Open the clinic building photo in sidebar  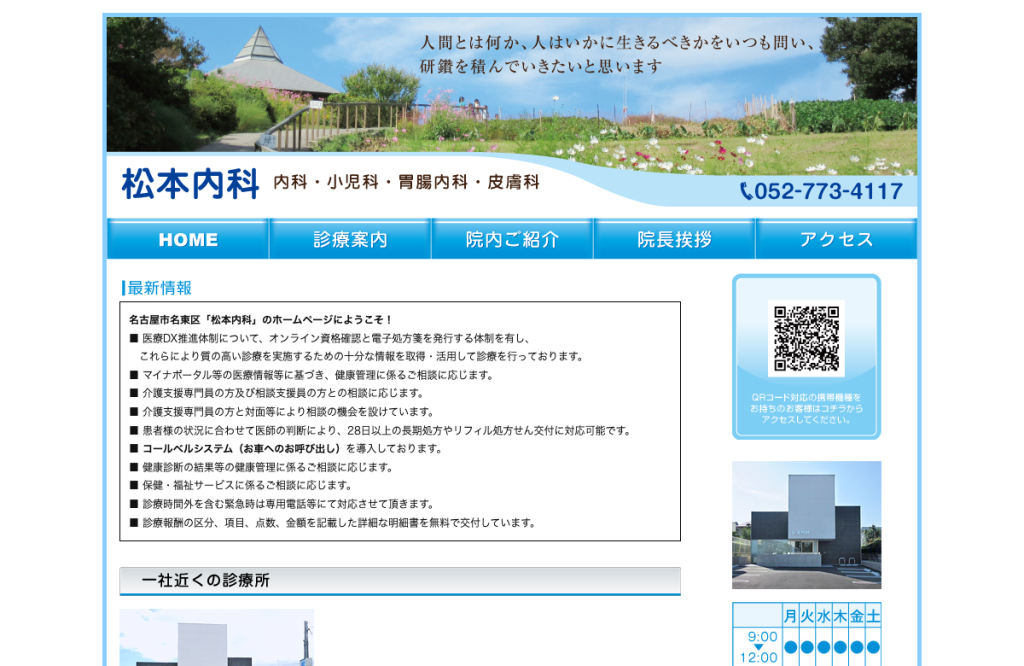807,525
